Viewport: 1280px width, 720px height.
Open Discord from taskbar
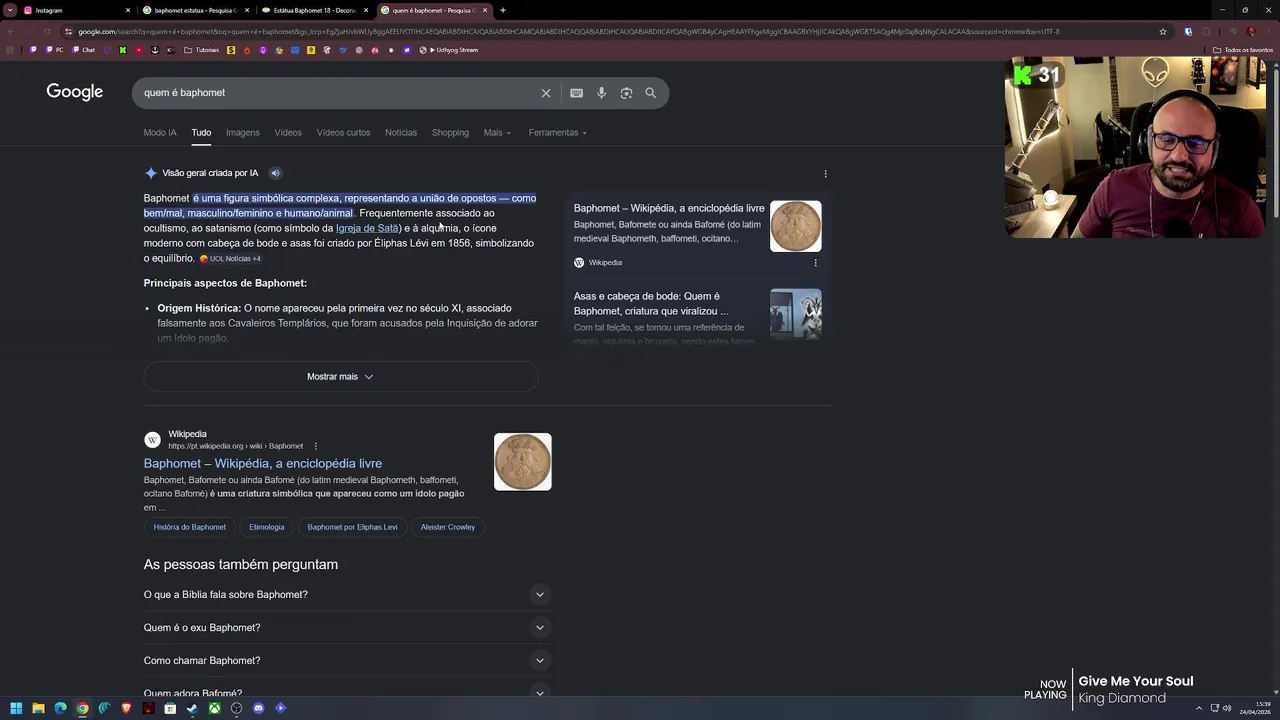pyautogui.click(x=258, y=708)
